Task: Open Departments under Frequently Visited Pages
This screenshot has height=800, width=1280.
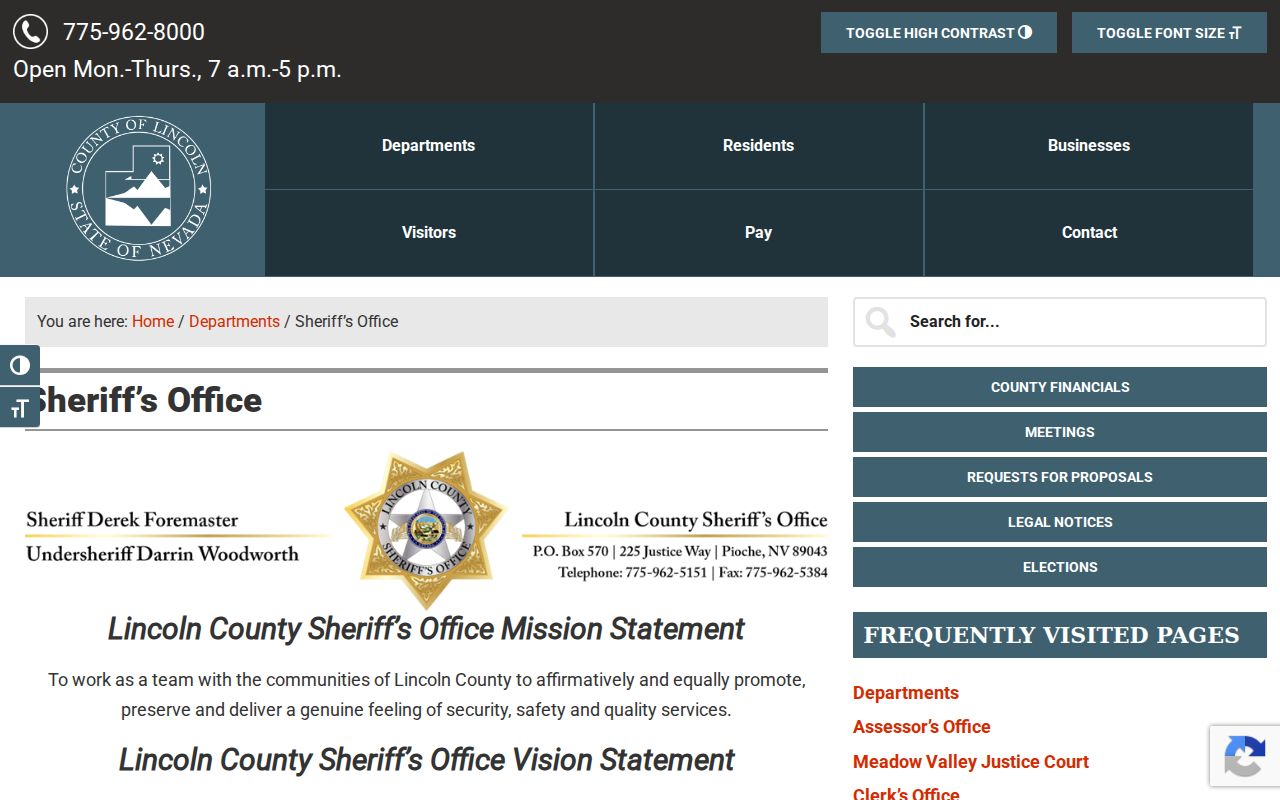Action: click(906, 693)
